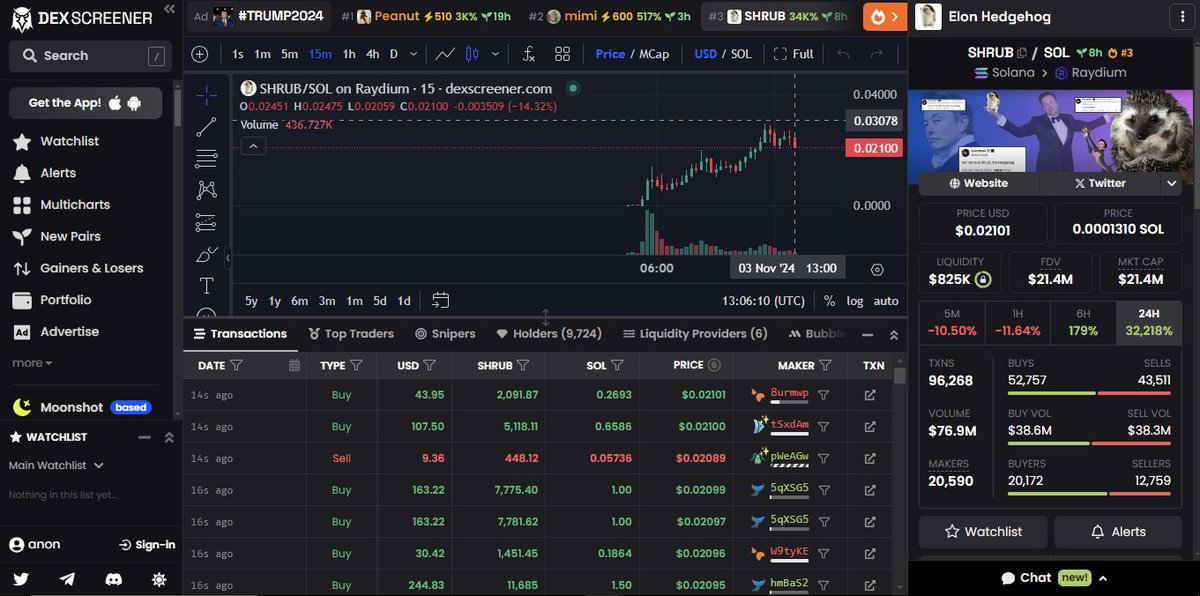Toggle fullscreen chart mode
1200x596 pixels.
[793, 54]
